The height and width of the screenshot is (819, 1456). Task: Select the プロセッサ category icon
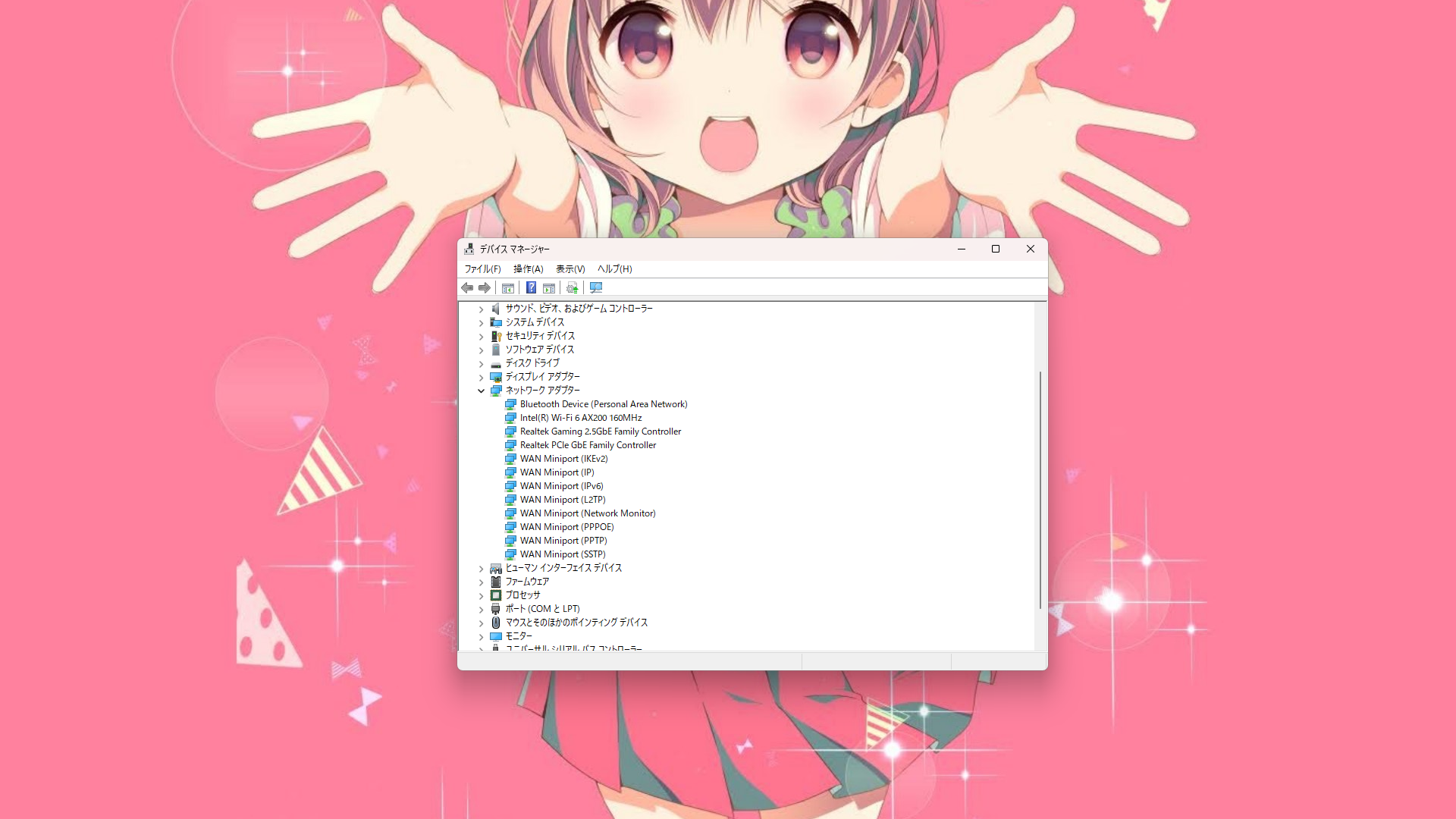pos(496,595)
